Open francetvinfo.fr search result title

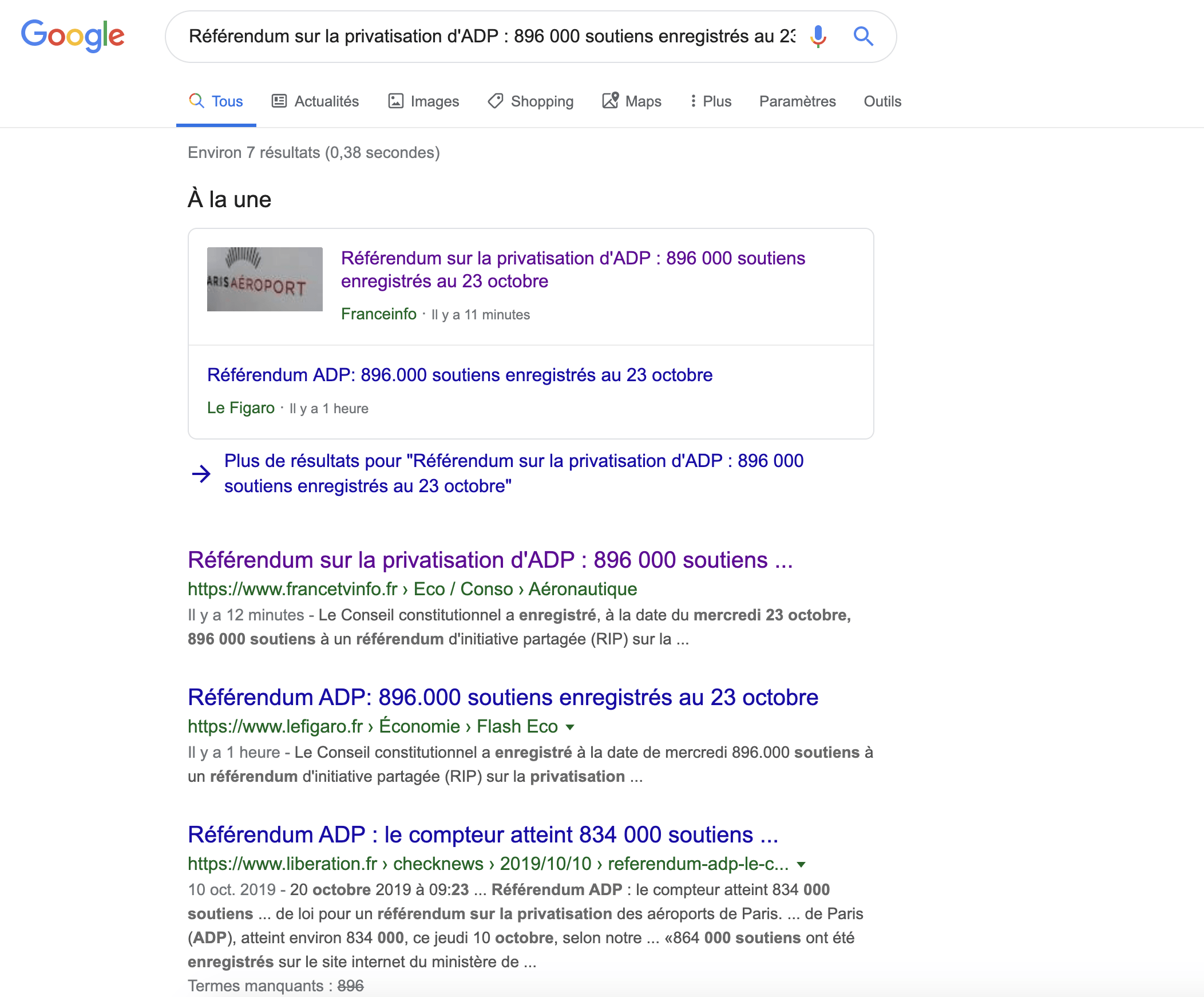coord(490,560)
